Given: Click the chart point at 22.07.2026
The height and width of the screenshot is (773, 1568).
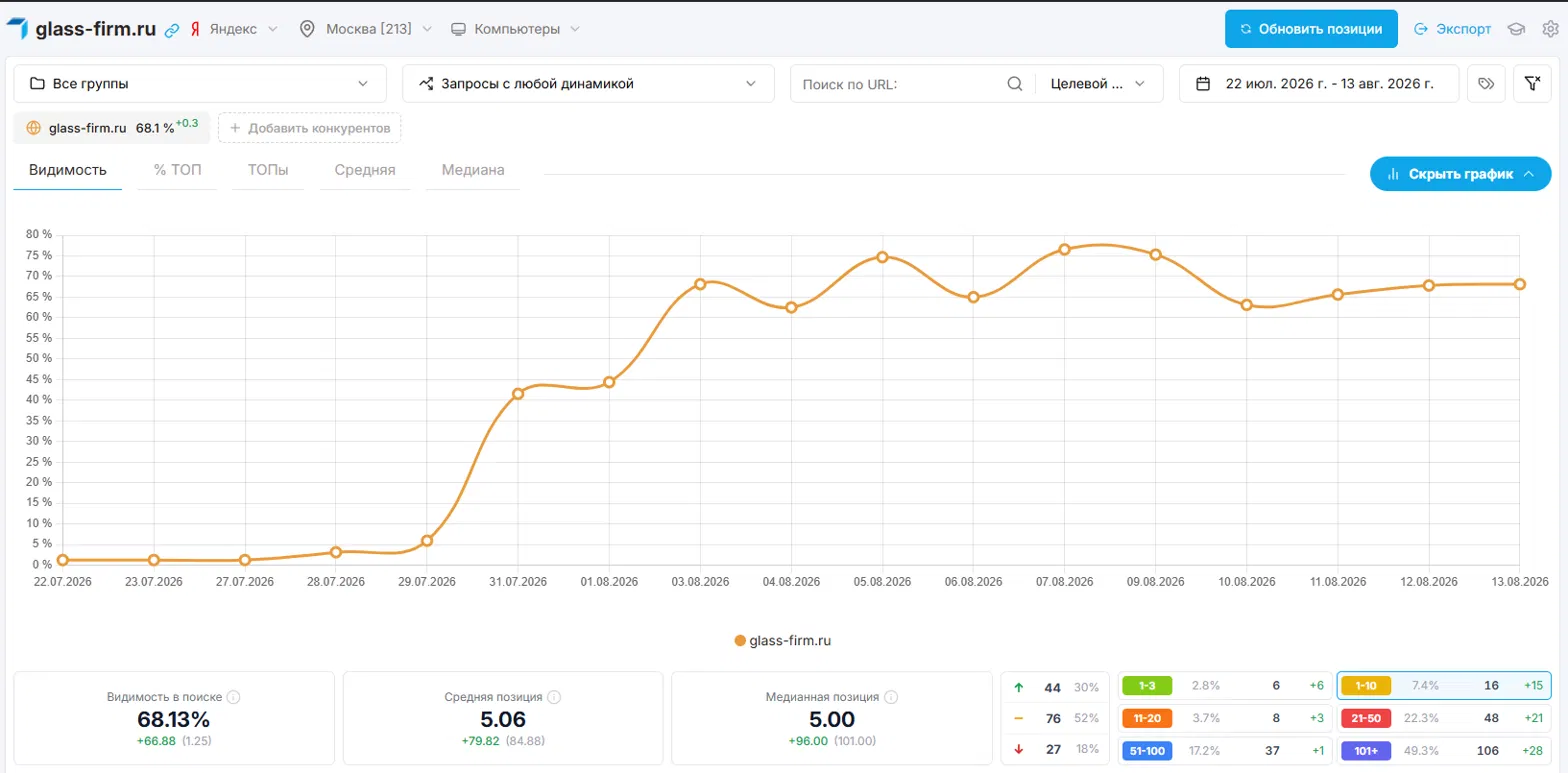Looking at the screenshot, I should click(x=63, y=560).
